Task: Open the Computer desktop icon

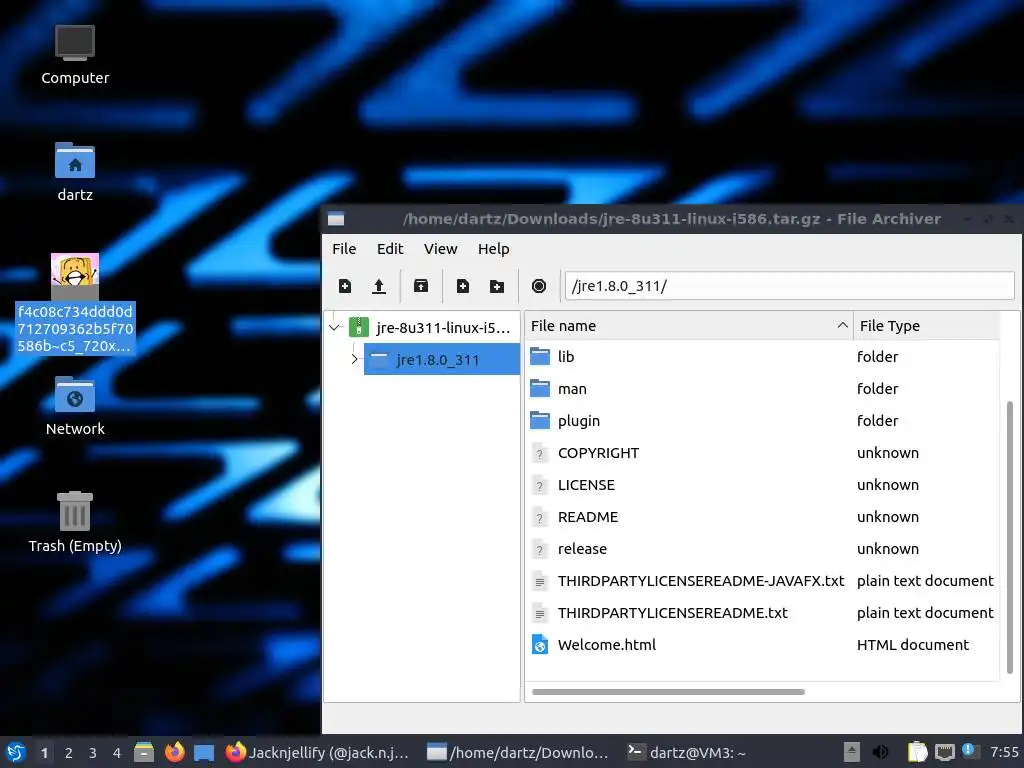Action: tap(75, 42)
